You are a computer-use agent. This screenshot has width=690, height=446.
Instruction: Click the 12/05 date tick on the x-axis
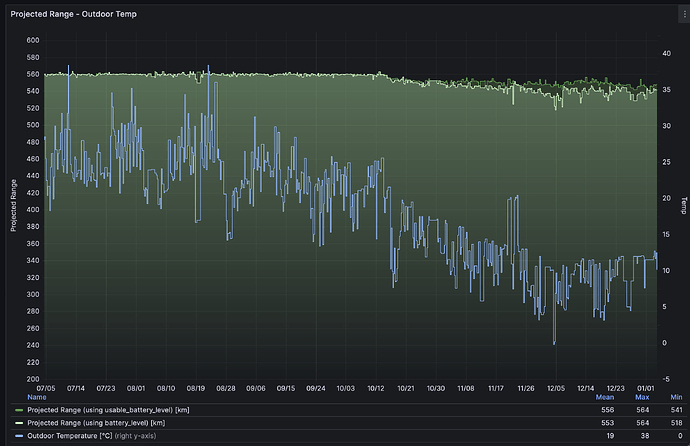point(556,388)
